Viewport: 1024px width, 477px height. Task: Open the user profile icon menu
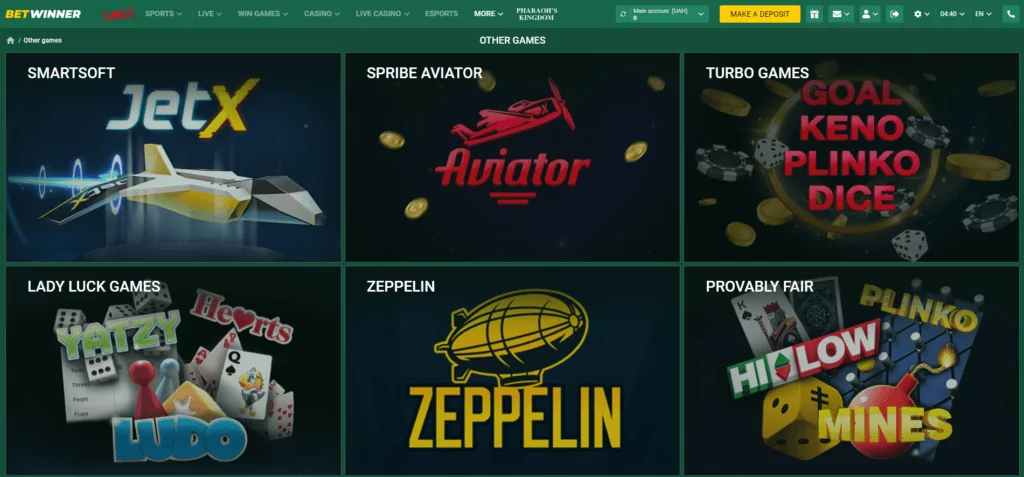(x=869, y=14)
